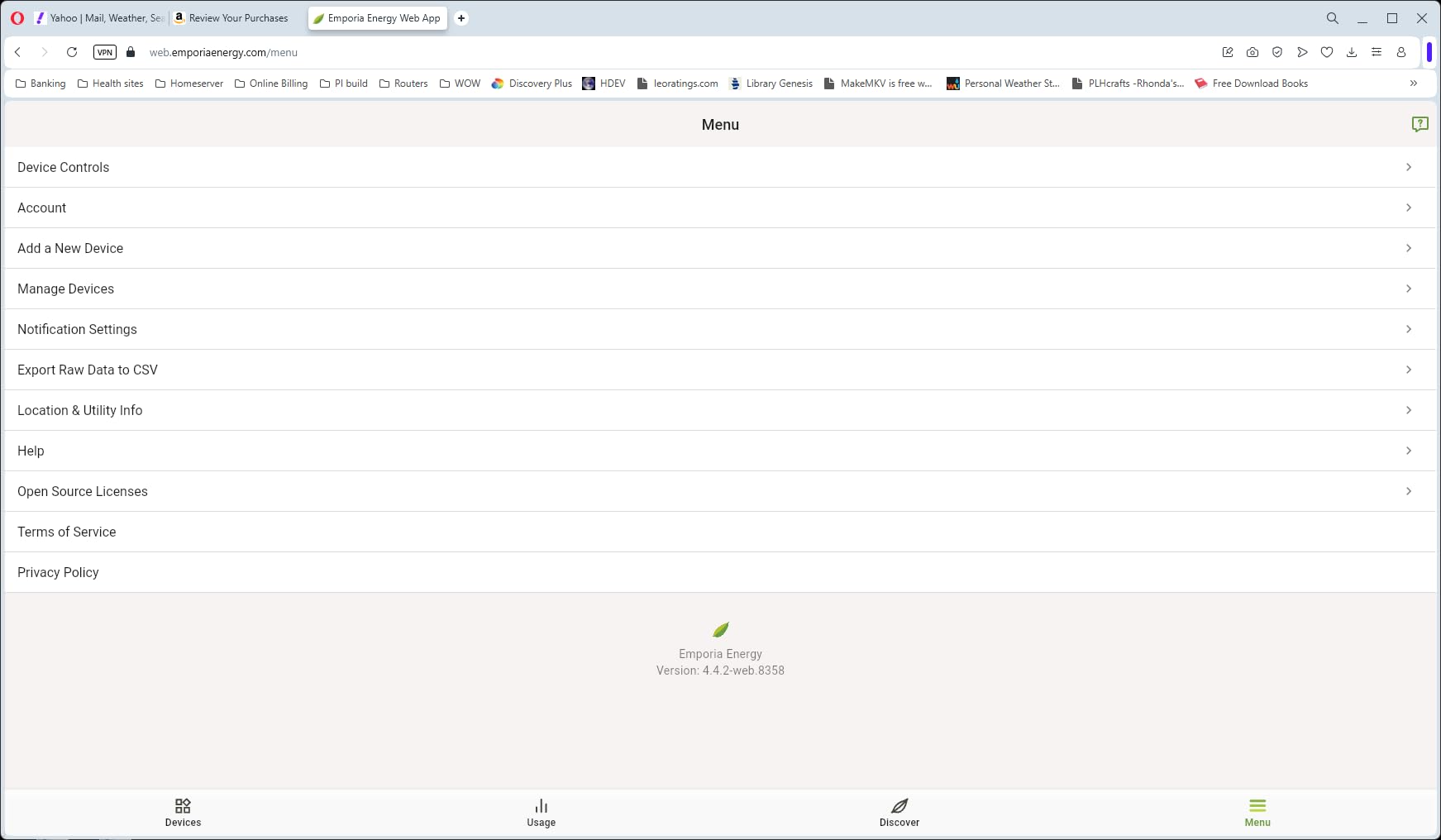Click the chevron on the Help row

point(1409,451)
